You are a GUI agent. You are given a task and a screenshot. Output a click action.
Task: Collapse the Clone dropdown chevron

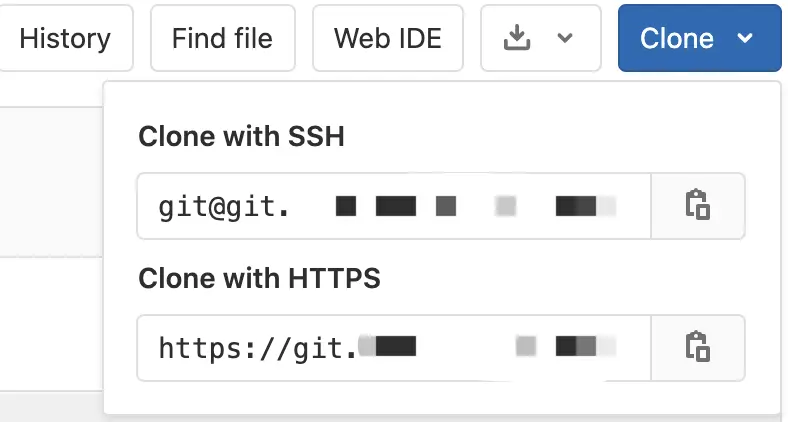coord(745,38)
